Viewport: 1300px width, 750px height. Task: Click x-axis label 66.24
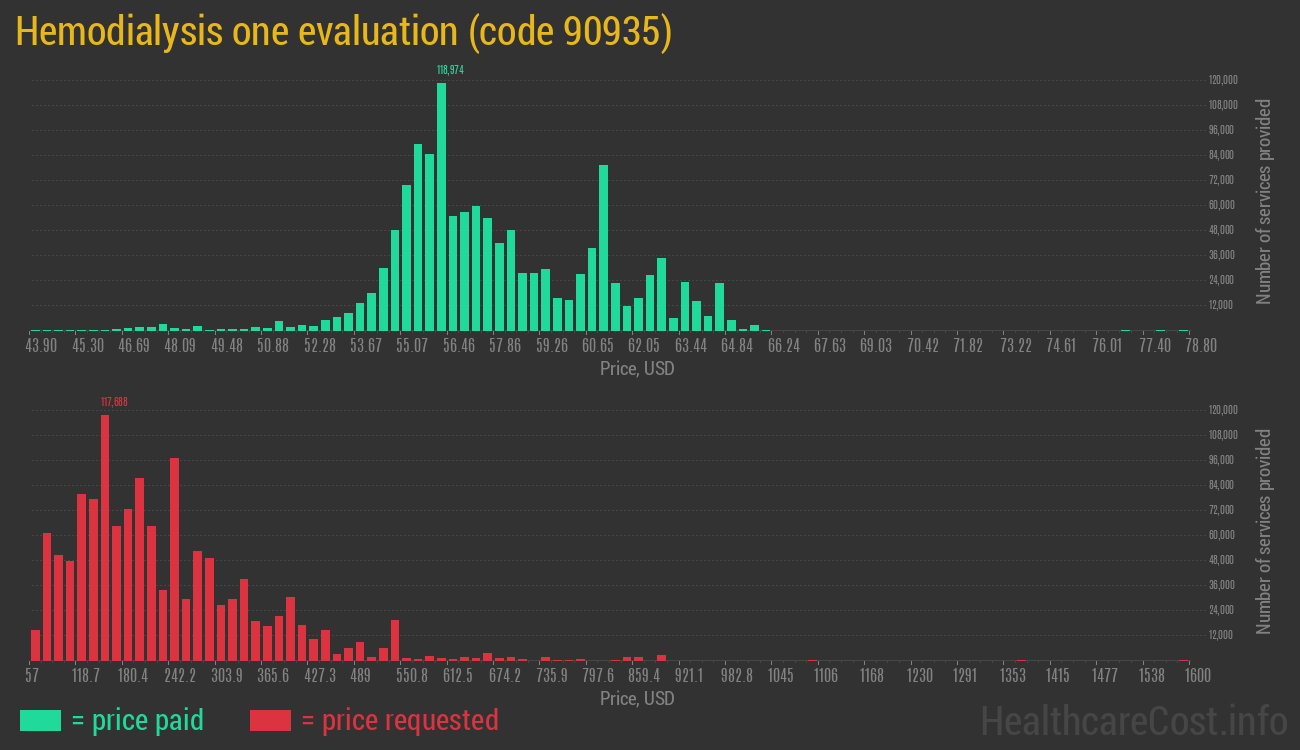(783, 346)
